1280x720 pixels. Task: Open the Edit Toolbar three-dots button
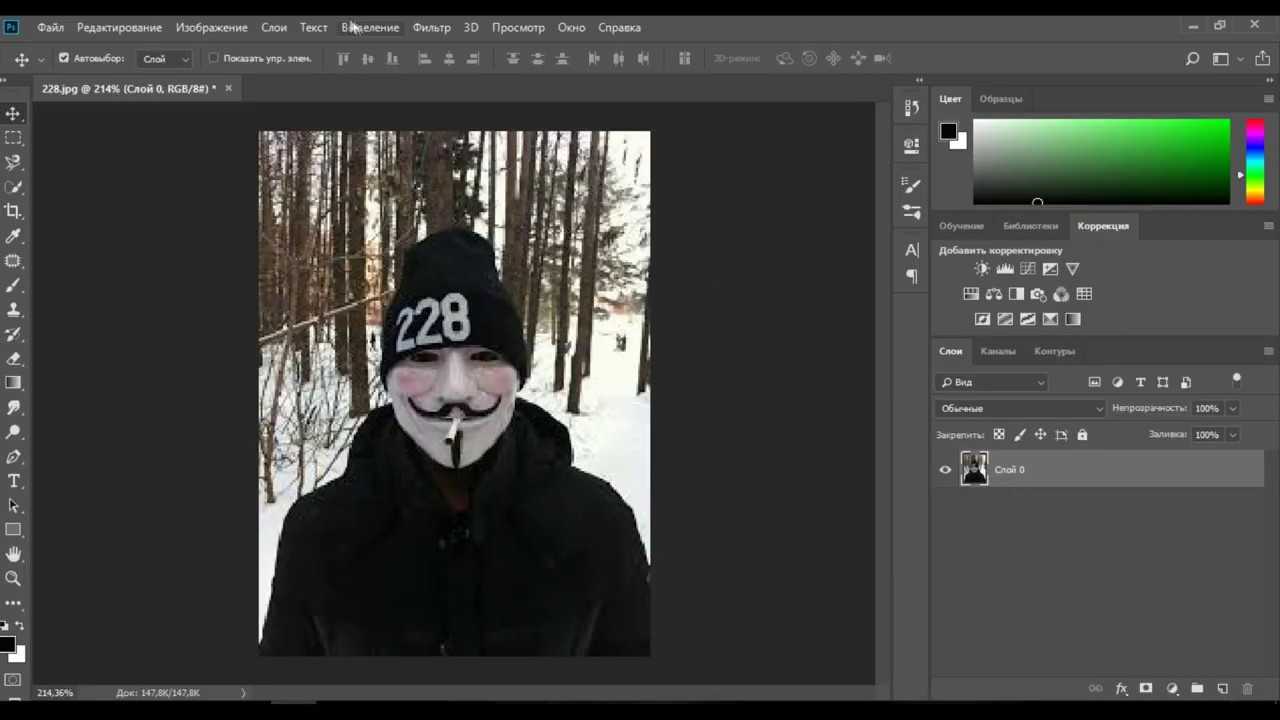[x=13, y=603]
